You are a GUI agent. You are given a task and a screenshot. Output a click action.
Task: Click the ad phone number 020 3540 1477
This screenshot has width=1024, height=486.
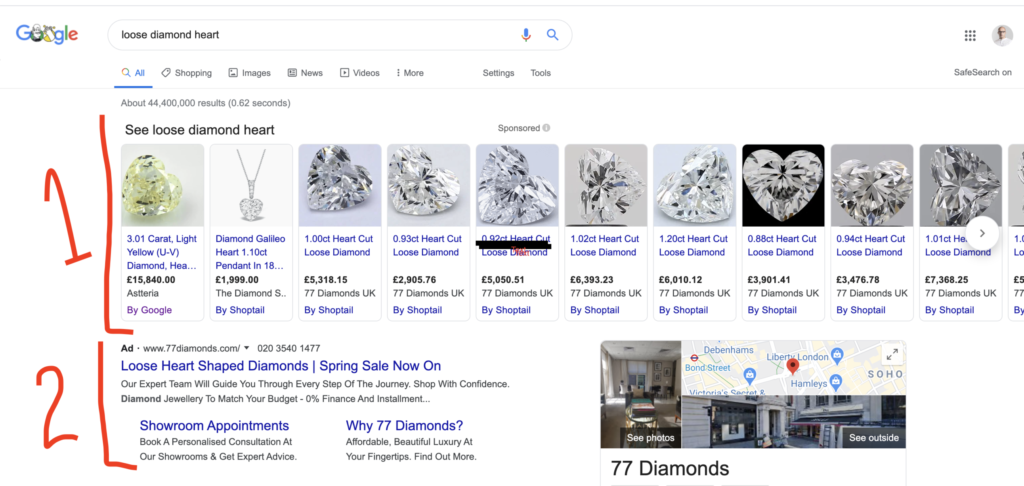coord(289,348)
